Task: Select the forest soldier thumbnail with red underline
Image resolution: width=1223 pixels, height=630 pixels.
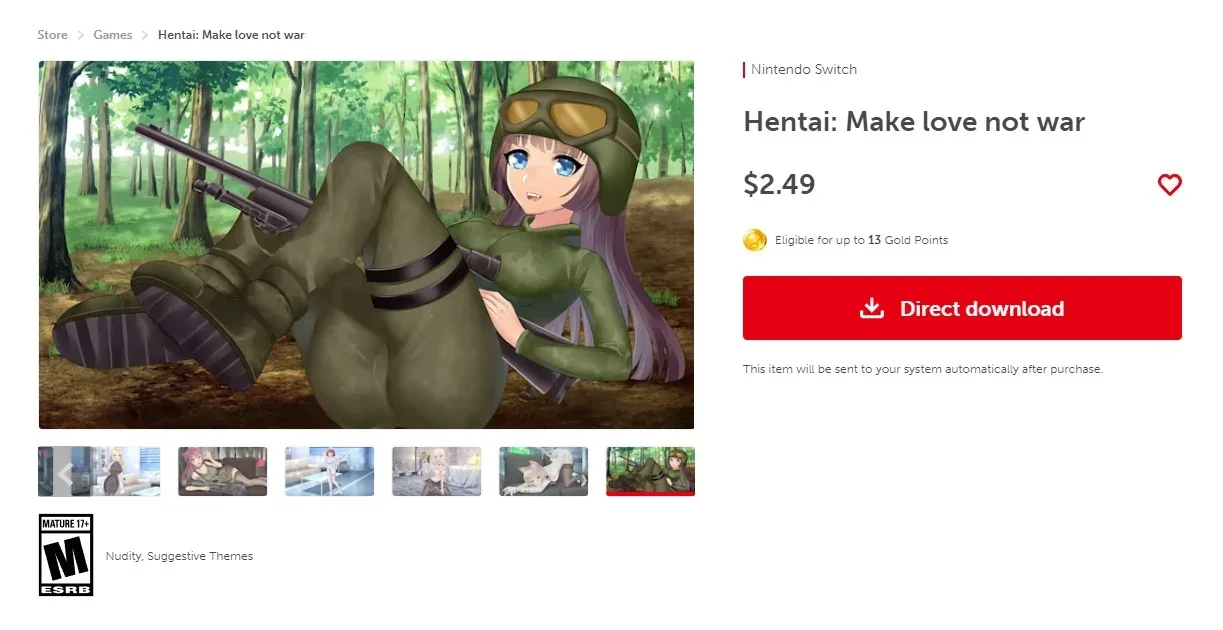Action: click(650, 471)
